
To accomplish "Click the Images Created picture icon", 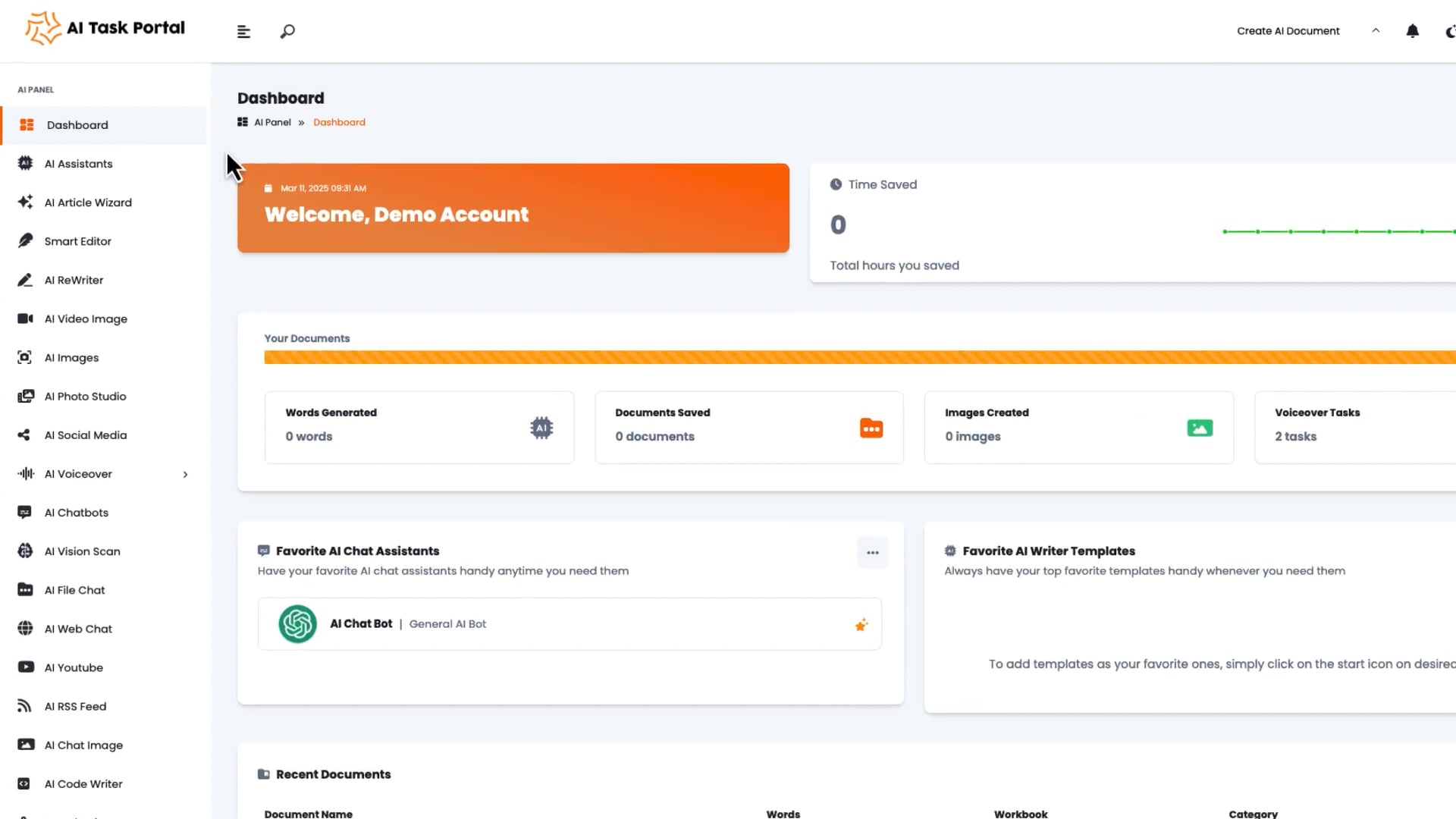I will tap(1199, 428).
